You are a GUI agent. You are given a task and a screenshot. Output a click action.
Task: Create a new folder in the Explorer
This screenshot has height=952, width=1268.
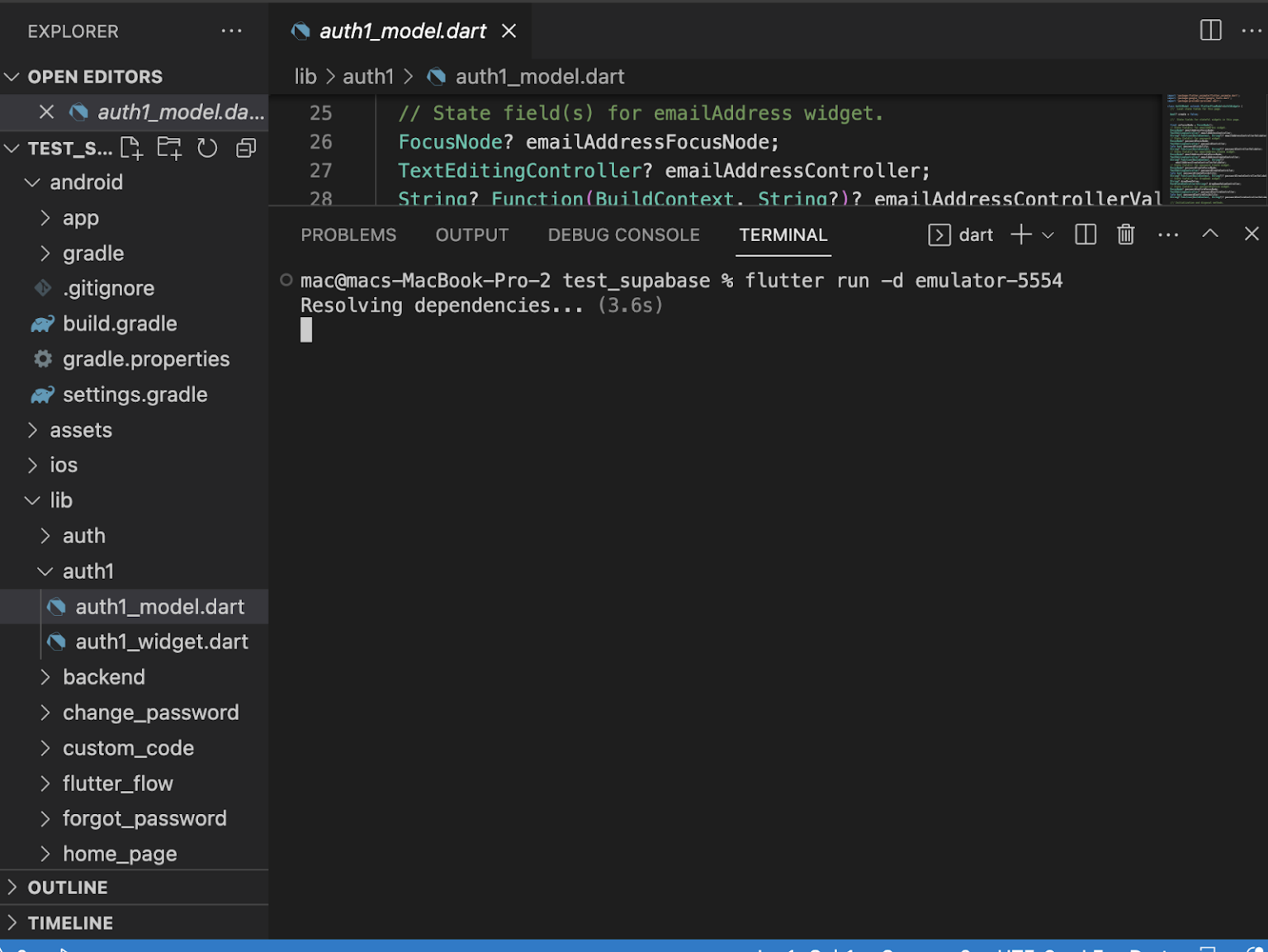click(168, 148)
